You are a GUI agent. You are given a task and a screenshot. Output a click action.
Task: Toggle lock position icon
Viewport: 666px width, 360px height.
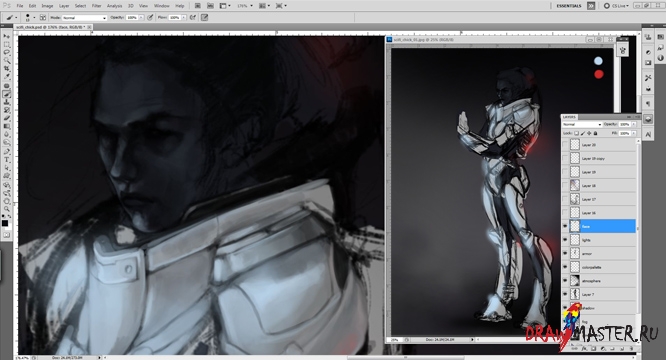tap(589, 133)
